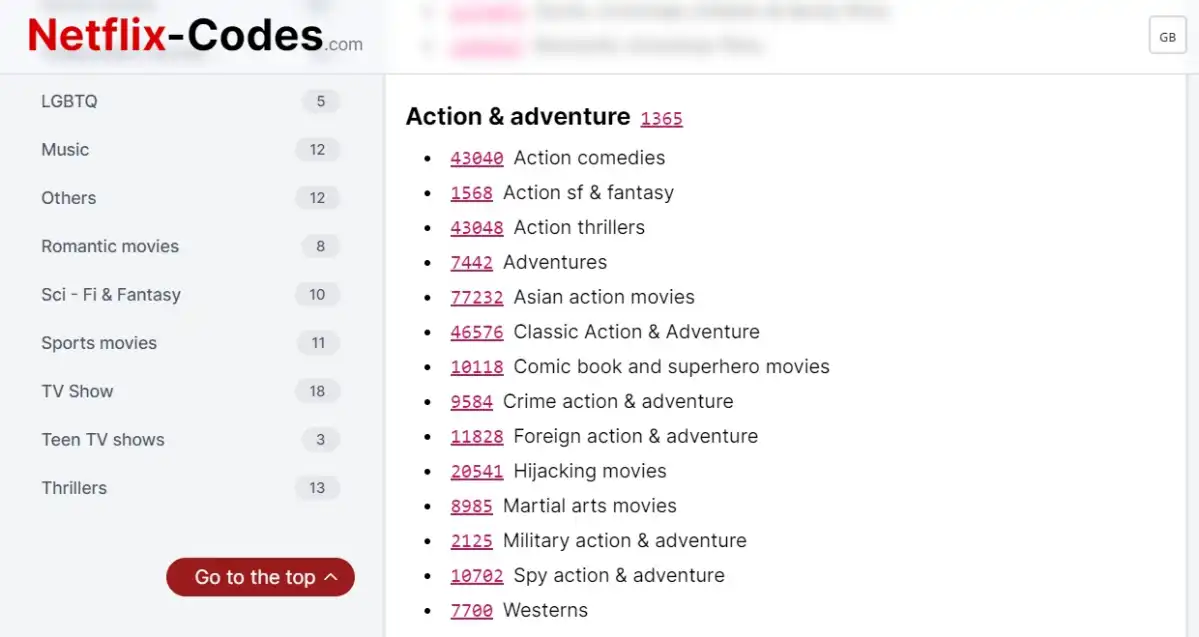Open Action & adventure code 1365 link
1199x637 pixels.
(x=661, y=119)
